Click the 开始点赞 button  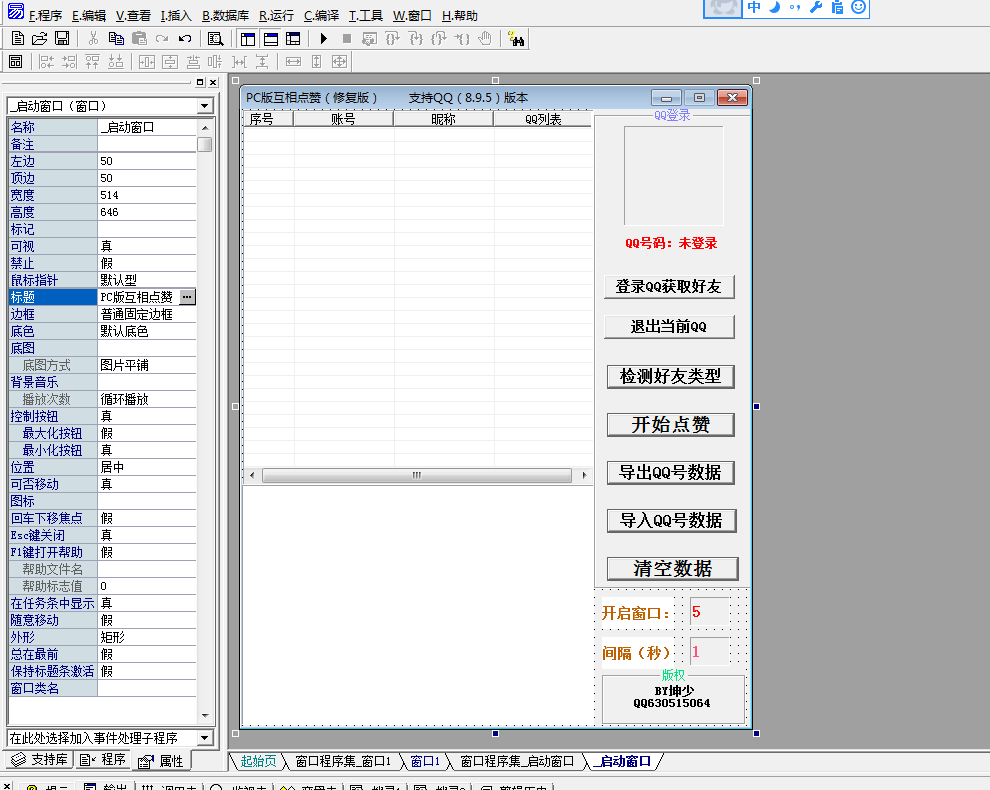point(670,425)
